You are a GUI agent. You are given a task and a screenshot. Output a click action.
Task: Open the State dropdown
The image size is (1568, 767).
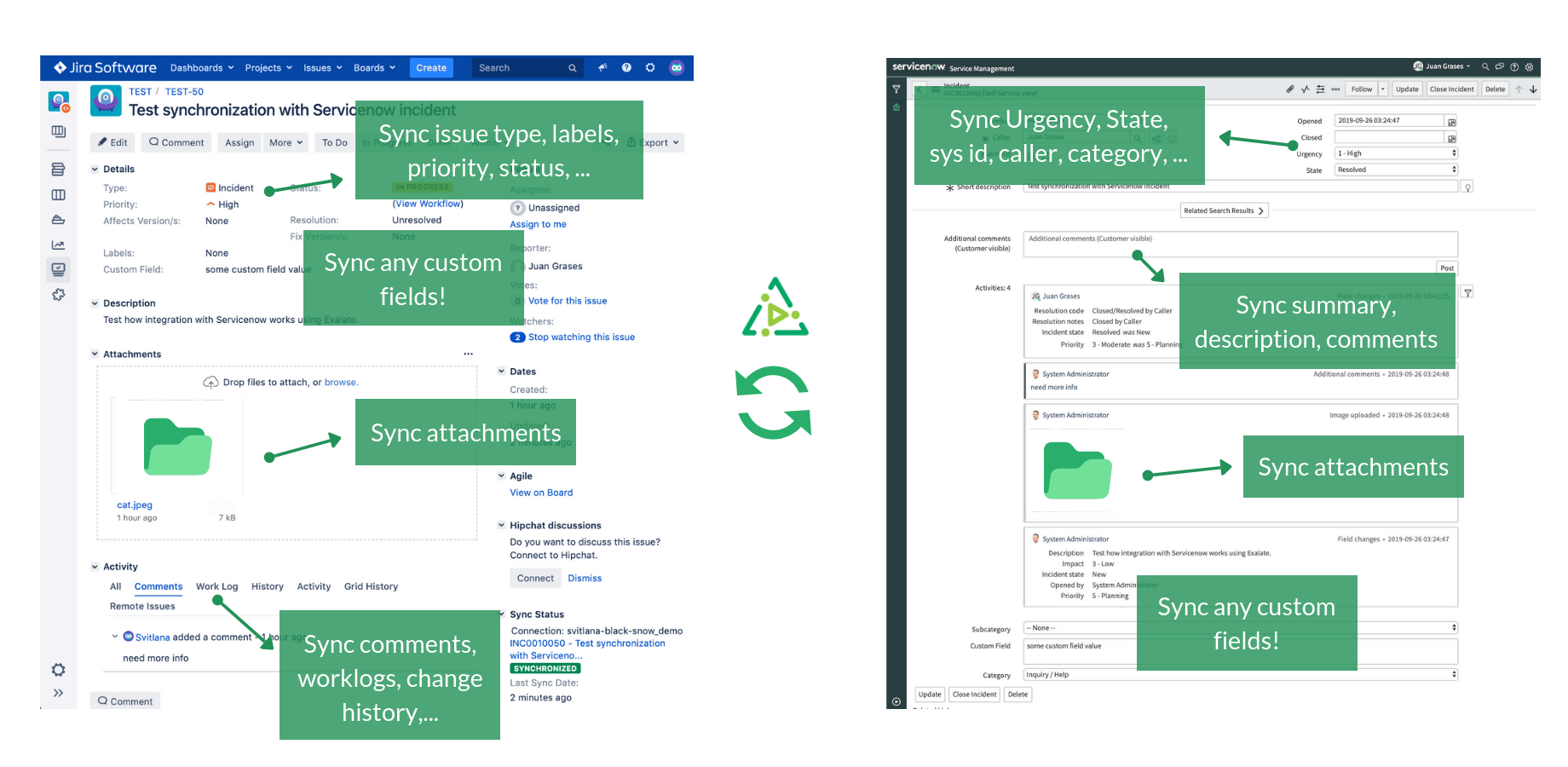(x=1396, y=170)
